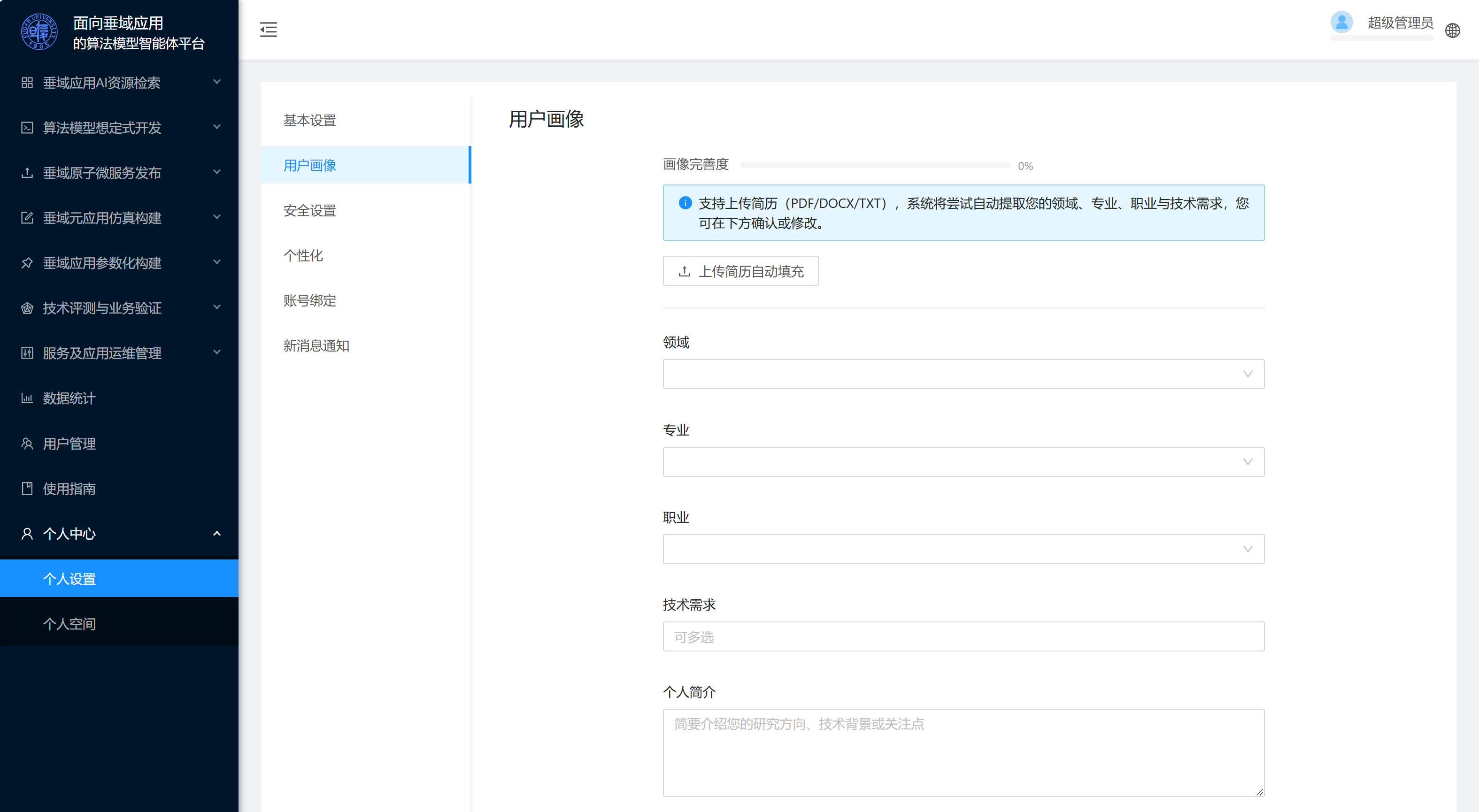Image resolution: width=1479 pixels, height=812 pixels.
Task: Open 数据统计 in the sidebar
Action: pos(119,398)
